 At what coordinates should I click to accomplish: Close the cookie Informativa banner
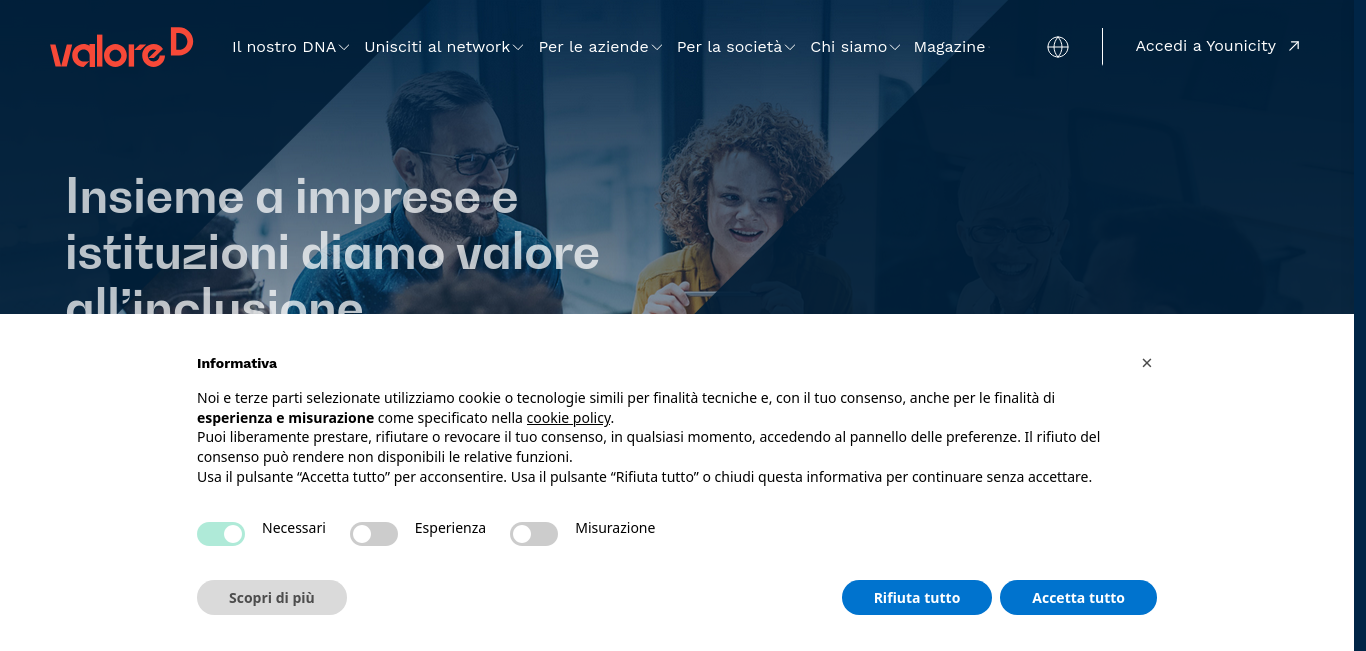[1147, 363]
